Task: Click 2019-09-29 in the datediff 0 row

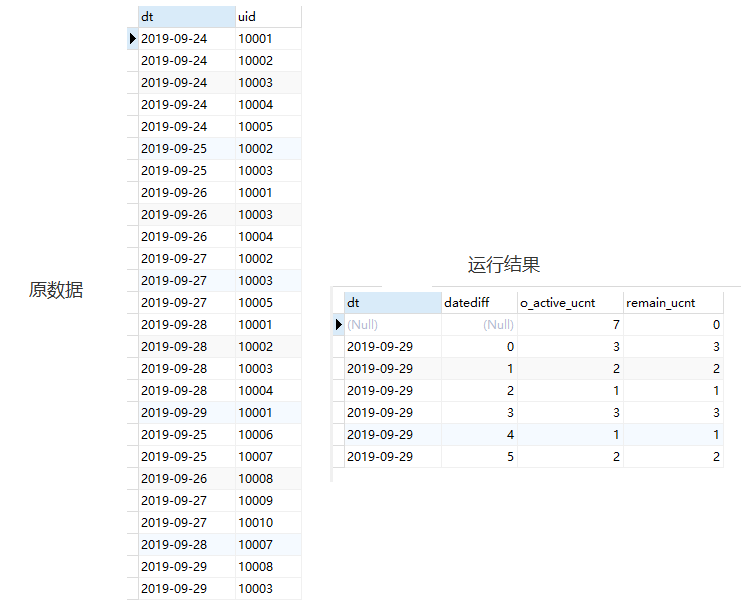Action: tap(393, 346)
